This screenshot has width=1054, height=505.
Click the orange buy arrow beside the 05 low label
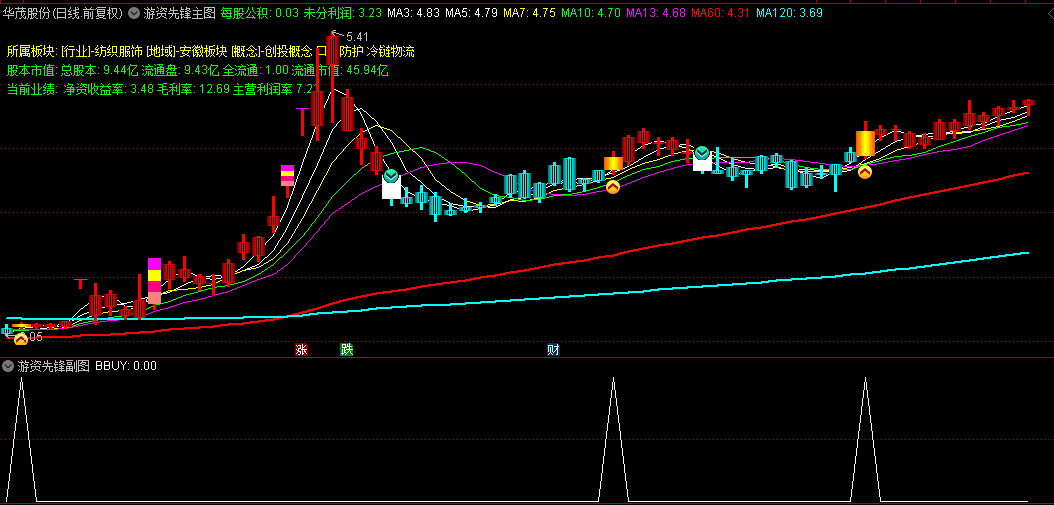point(21,338)
